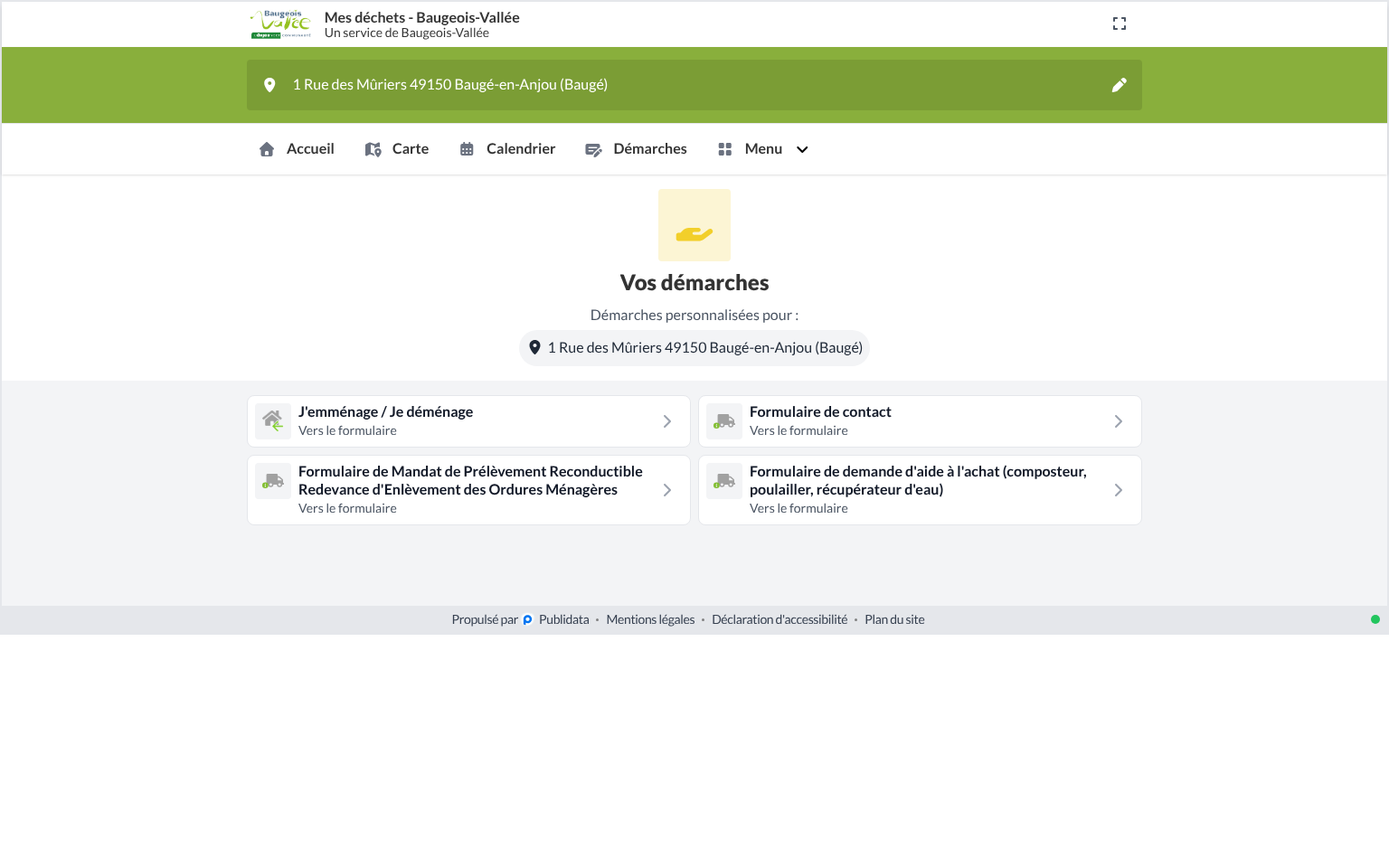Click 'Un service de Baugeois-Vallée' subtitle
This screenshot has height=868, width=1389.
[x=407, y=33]
